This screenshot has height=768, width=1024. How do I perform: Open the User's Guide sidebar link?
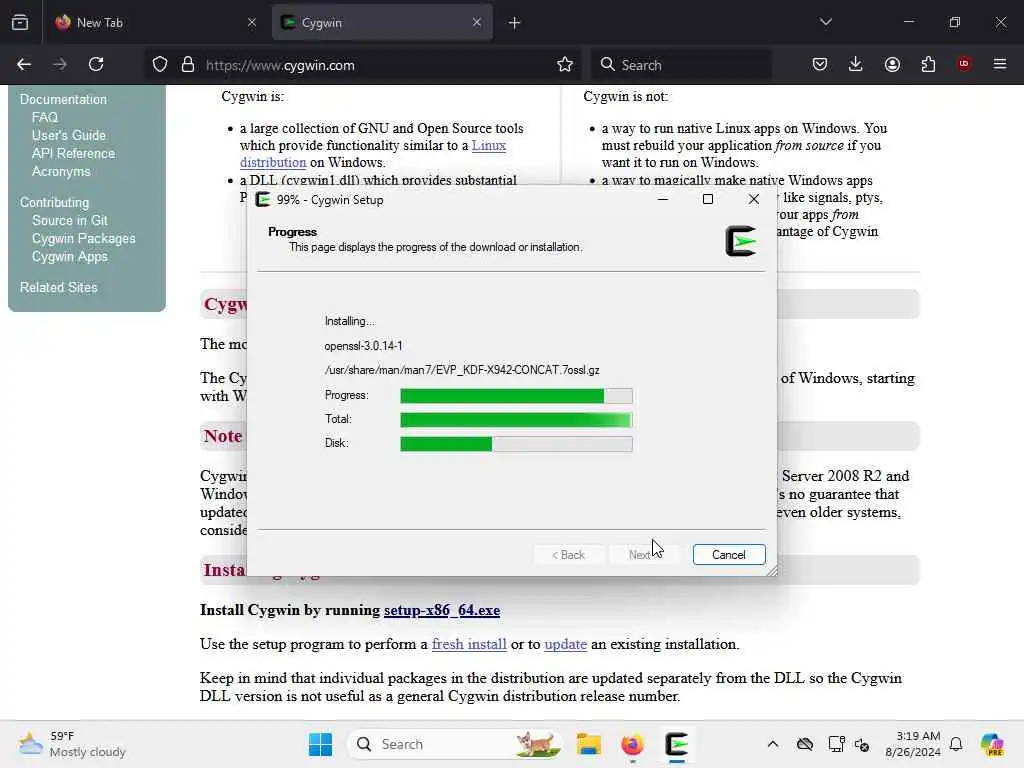coord(69,135)
